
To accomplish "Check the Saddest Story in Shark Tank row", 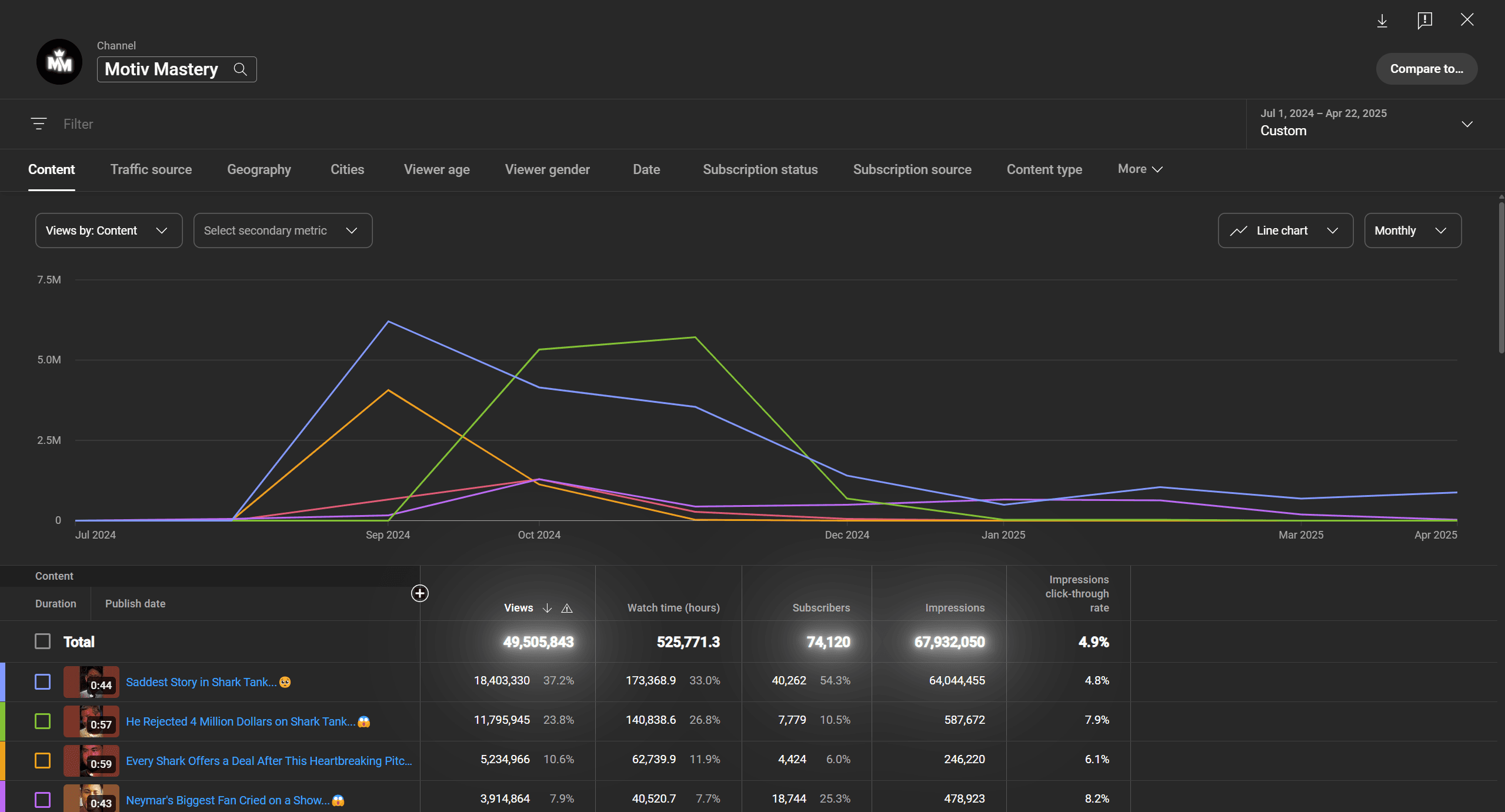I will (x=42, y=681).
